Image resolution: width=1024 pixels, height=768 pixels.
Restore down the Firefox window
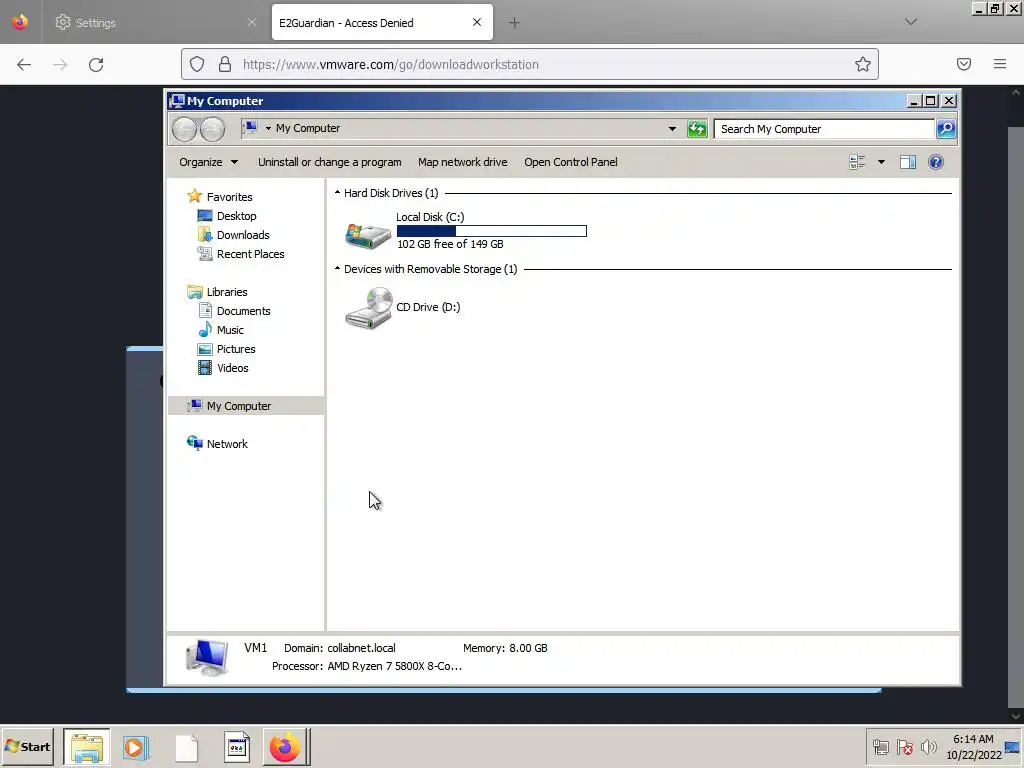click(x=995, y=8)
